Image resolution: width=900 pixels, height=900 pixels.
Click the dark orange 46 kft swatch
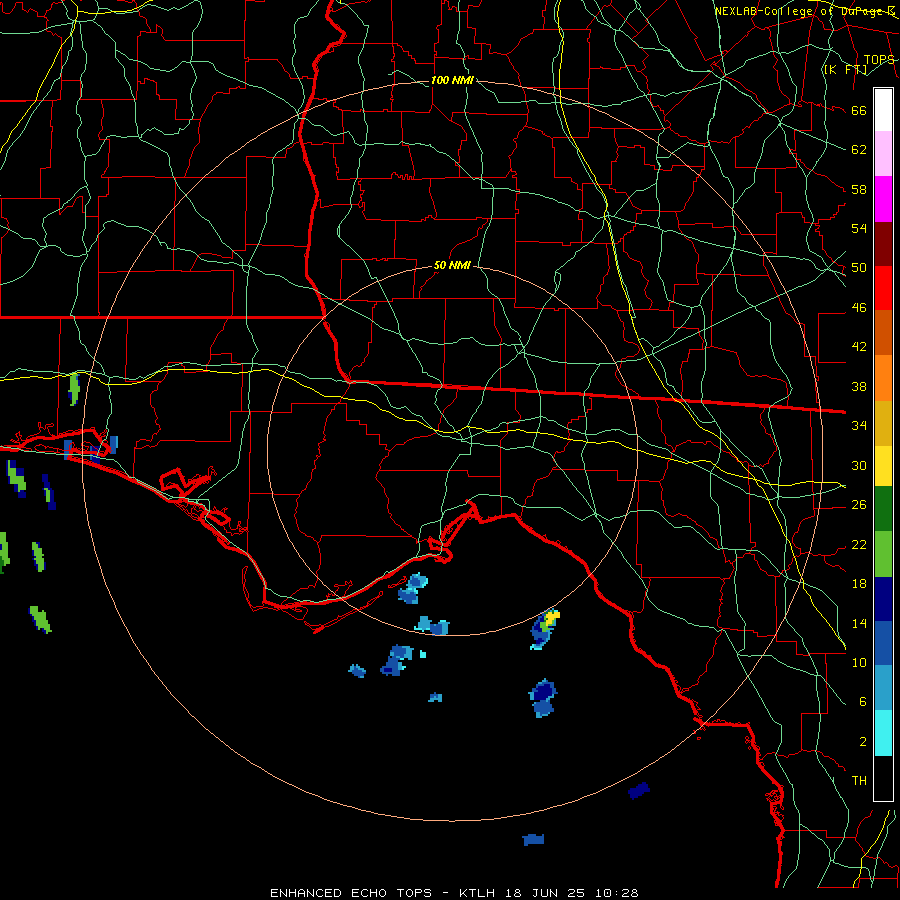pos(883,333)
